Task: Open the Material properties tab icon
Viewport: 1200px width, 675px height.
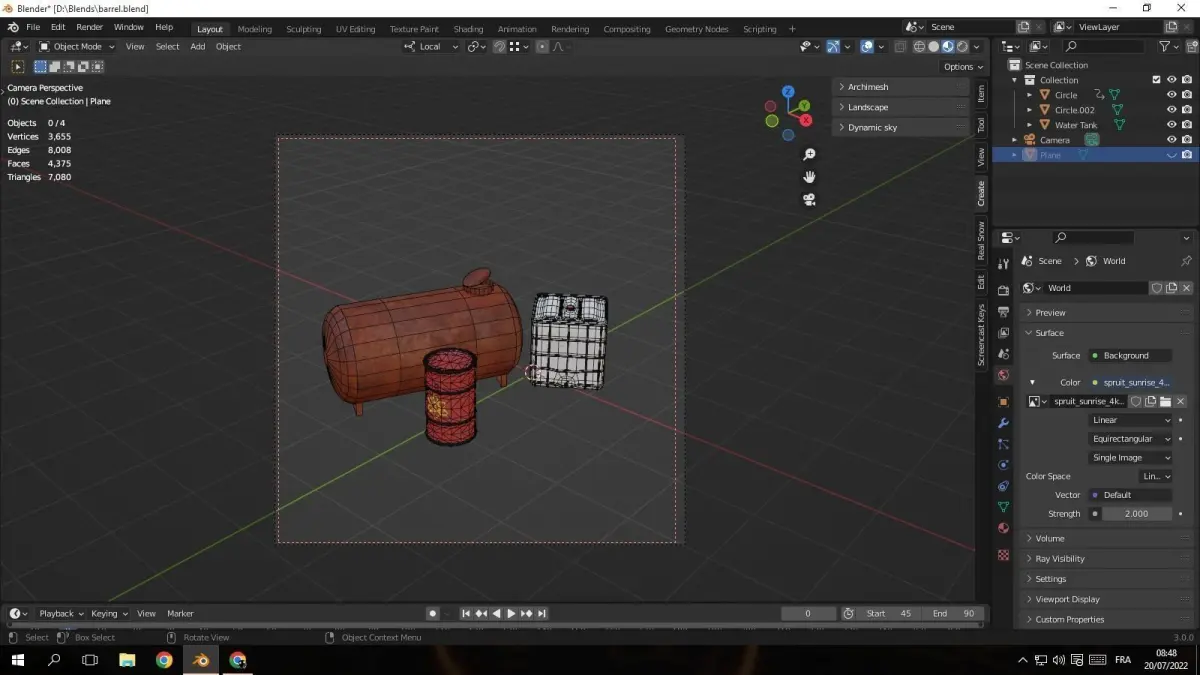Action: [x=1003, y=528]
